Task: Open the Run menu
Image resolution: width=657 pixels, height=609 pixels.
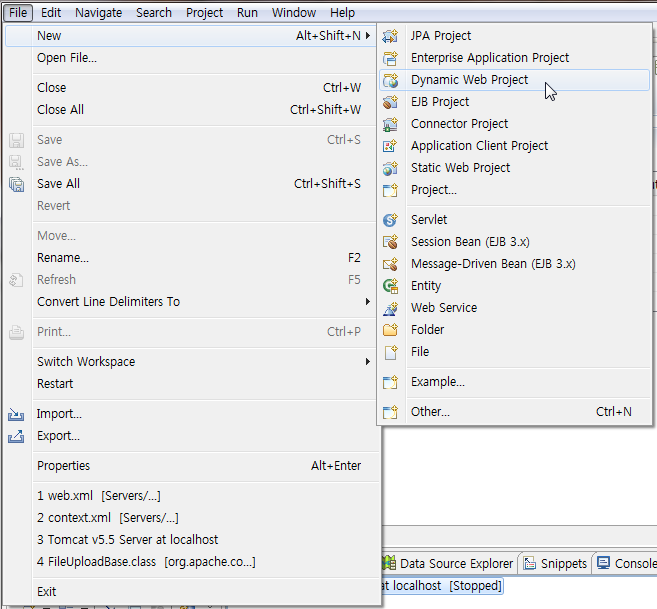Action: 247,13
